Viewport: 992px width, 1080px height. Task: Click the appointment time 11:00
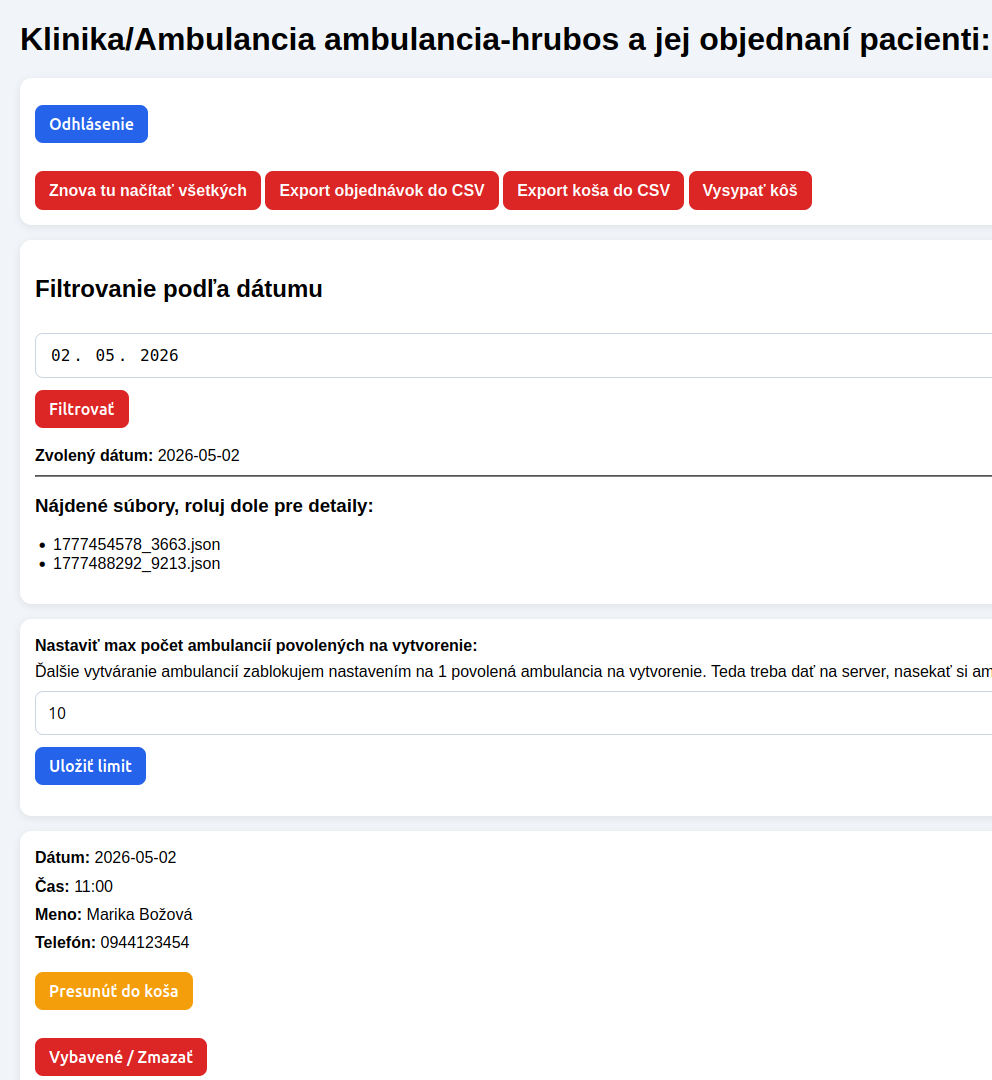(x=93, y=886)
